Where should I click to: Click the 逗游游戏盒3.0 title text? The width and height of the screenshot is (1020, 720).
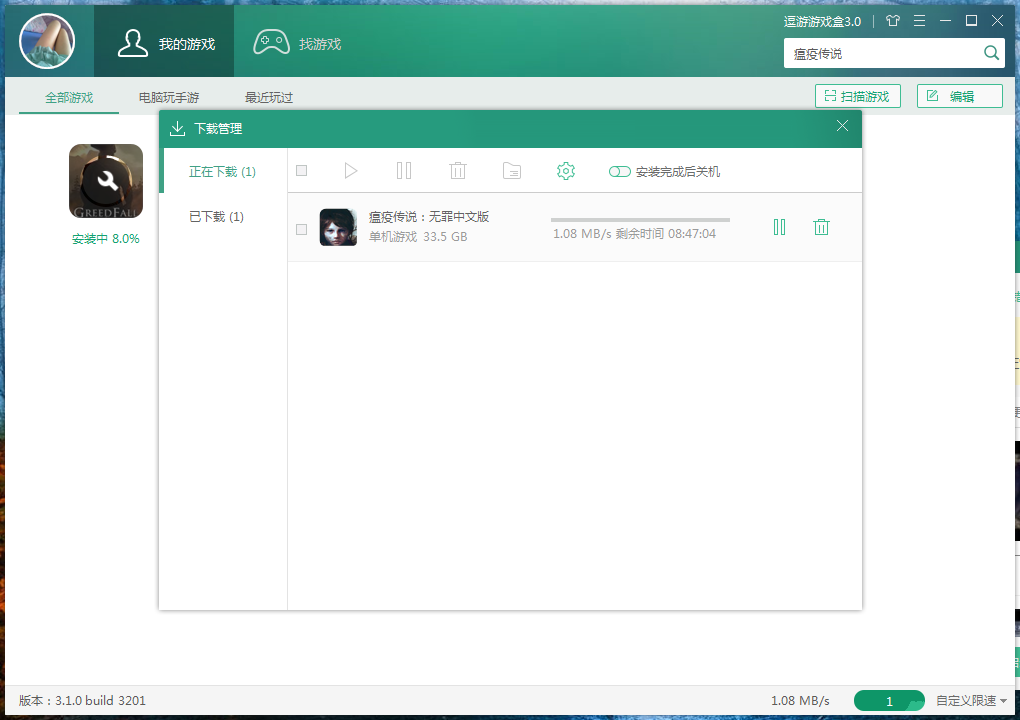pos(822,21)
